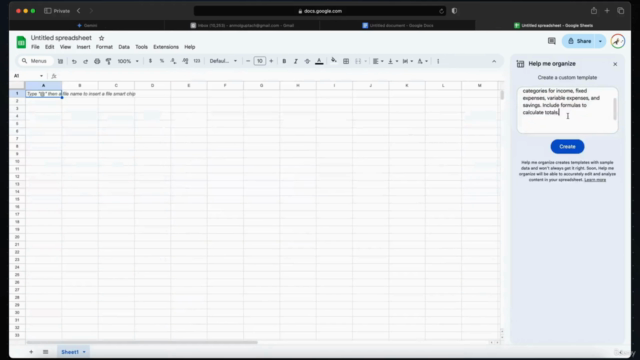Go back in the browser
The height and width of the screenshot is (360, 640).
pos(78,11)
